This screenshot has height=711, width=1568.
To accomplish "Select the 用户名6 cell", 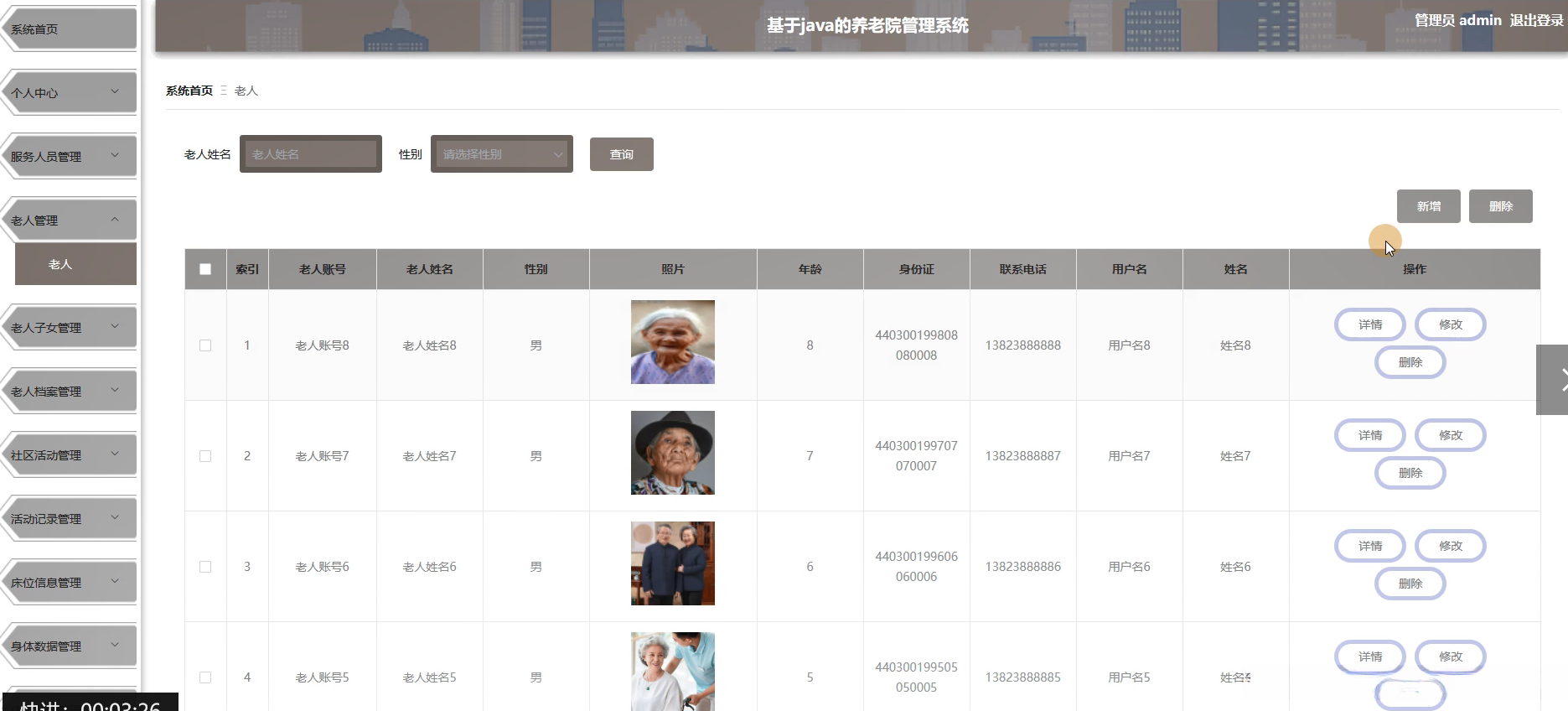I will [x=1130, y=567].
